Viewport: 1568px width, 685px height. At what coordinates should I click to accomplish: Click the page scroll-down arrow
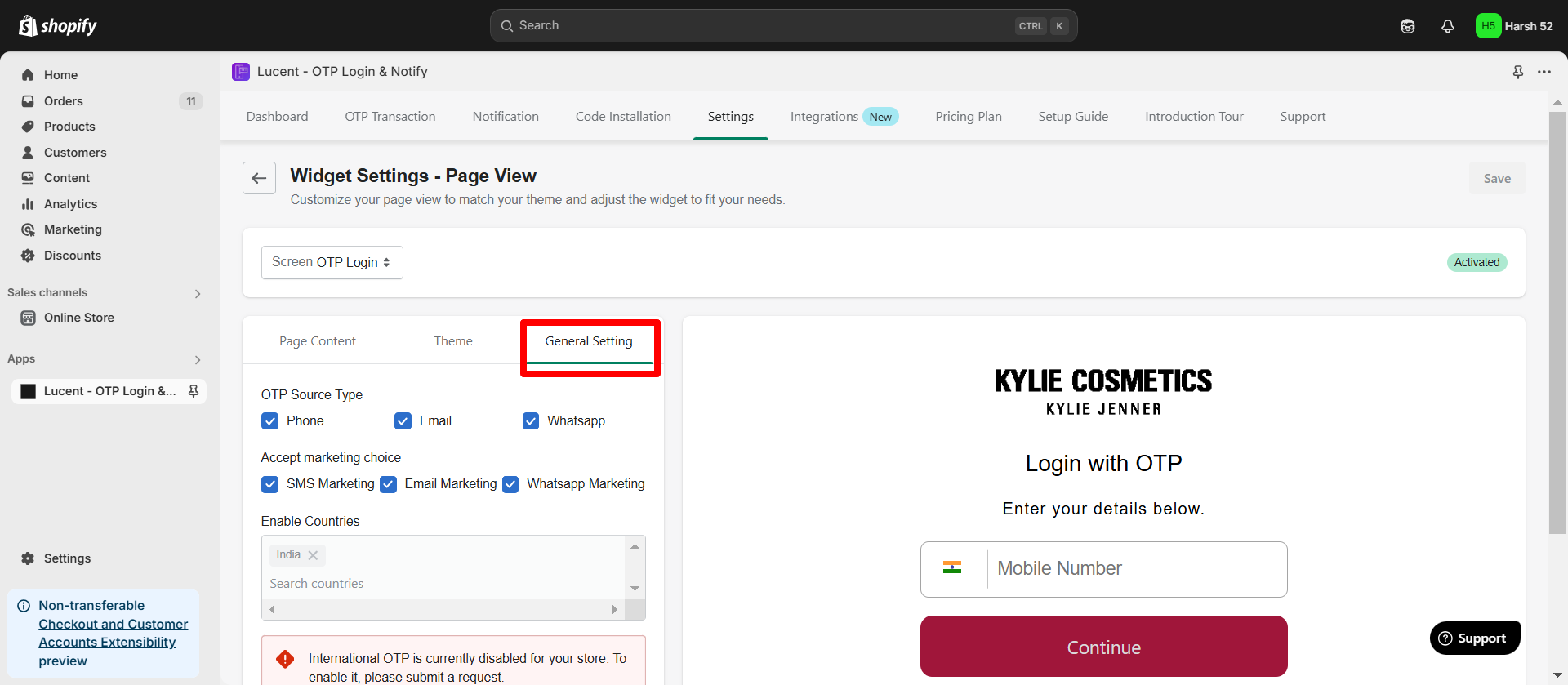1557,676
